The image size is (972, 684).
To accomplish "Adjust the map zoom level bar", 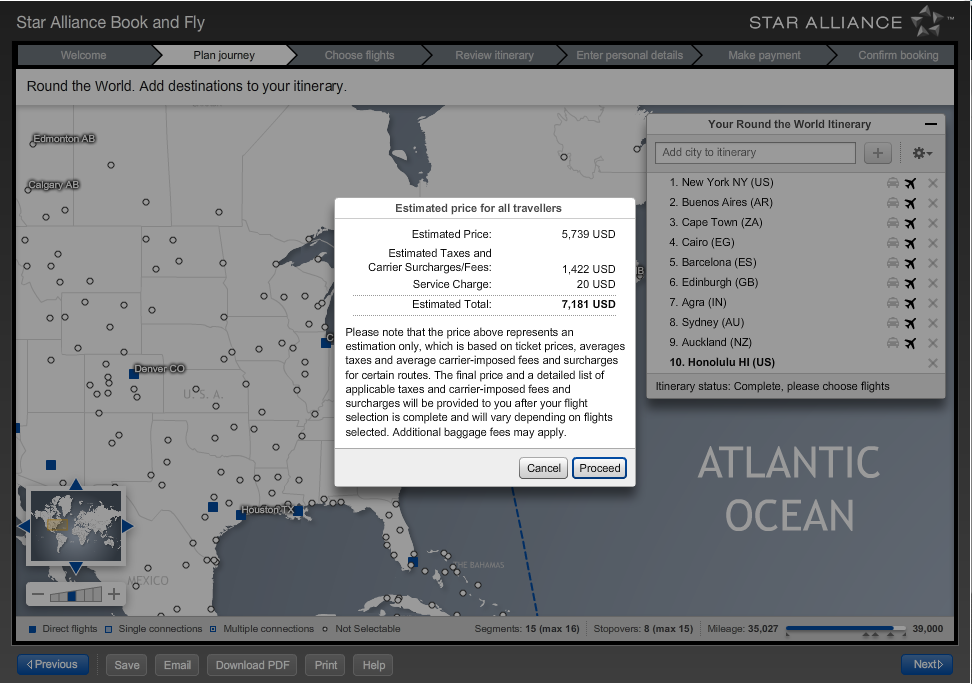I will pos(76,595).
